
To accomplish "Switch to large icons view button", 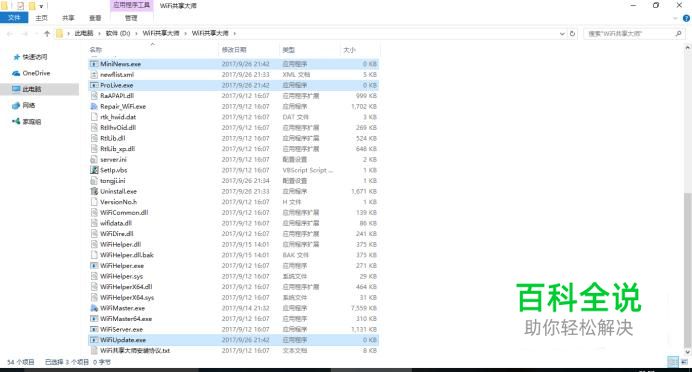I will coord(684,362).
